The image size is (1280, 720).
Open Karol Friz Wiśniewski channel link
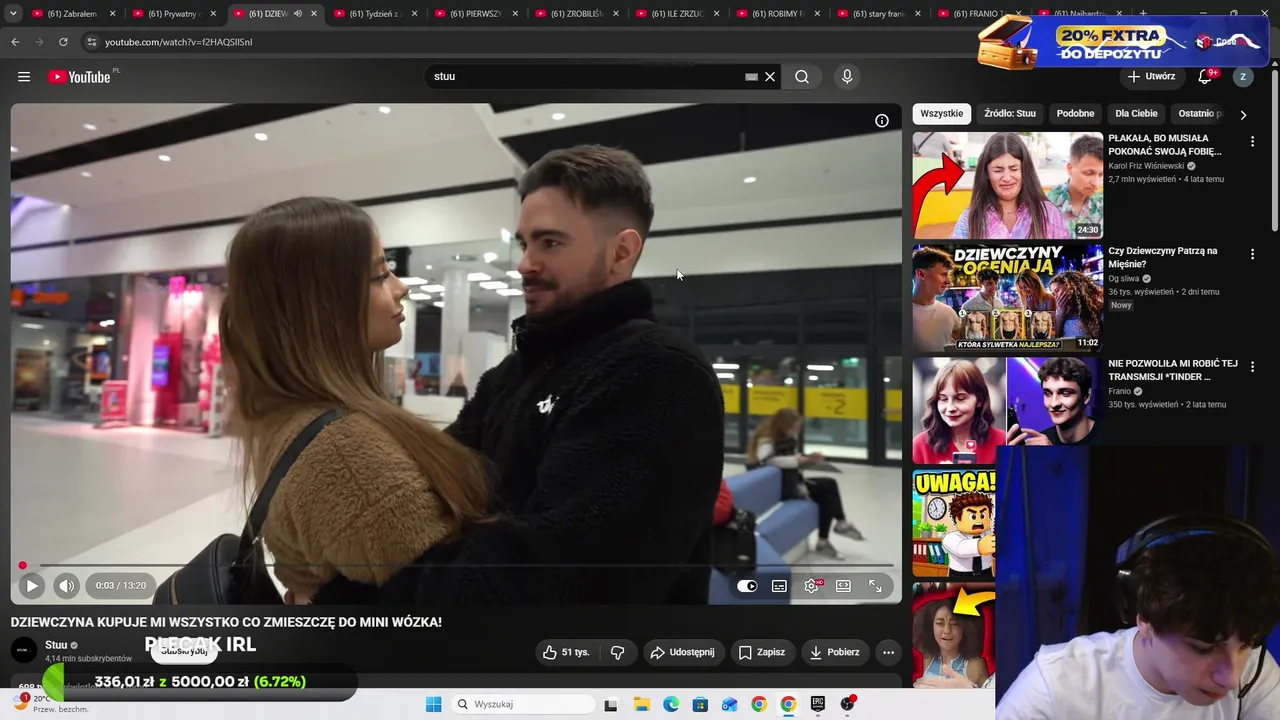click(1146, 166)
